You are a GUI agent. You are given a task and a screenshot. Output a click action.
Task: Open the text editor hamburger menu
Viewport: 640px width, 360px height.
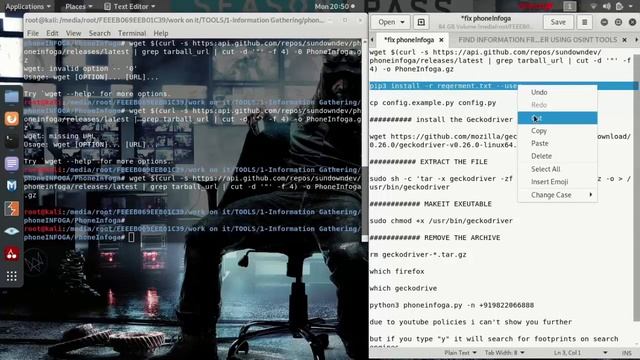coord(584,22)
